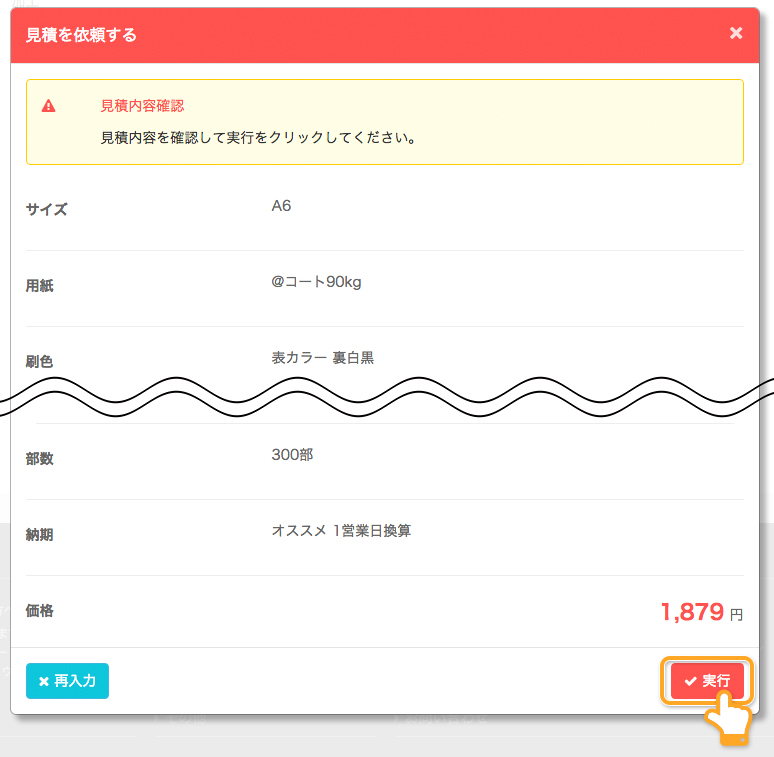
Task: Click the 実行 execute button
Action: point(707,681)
